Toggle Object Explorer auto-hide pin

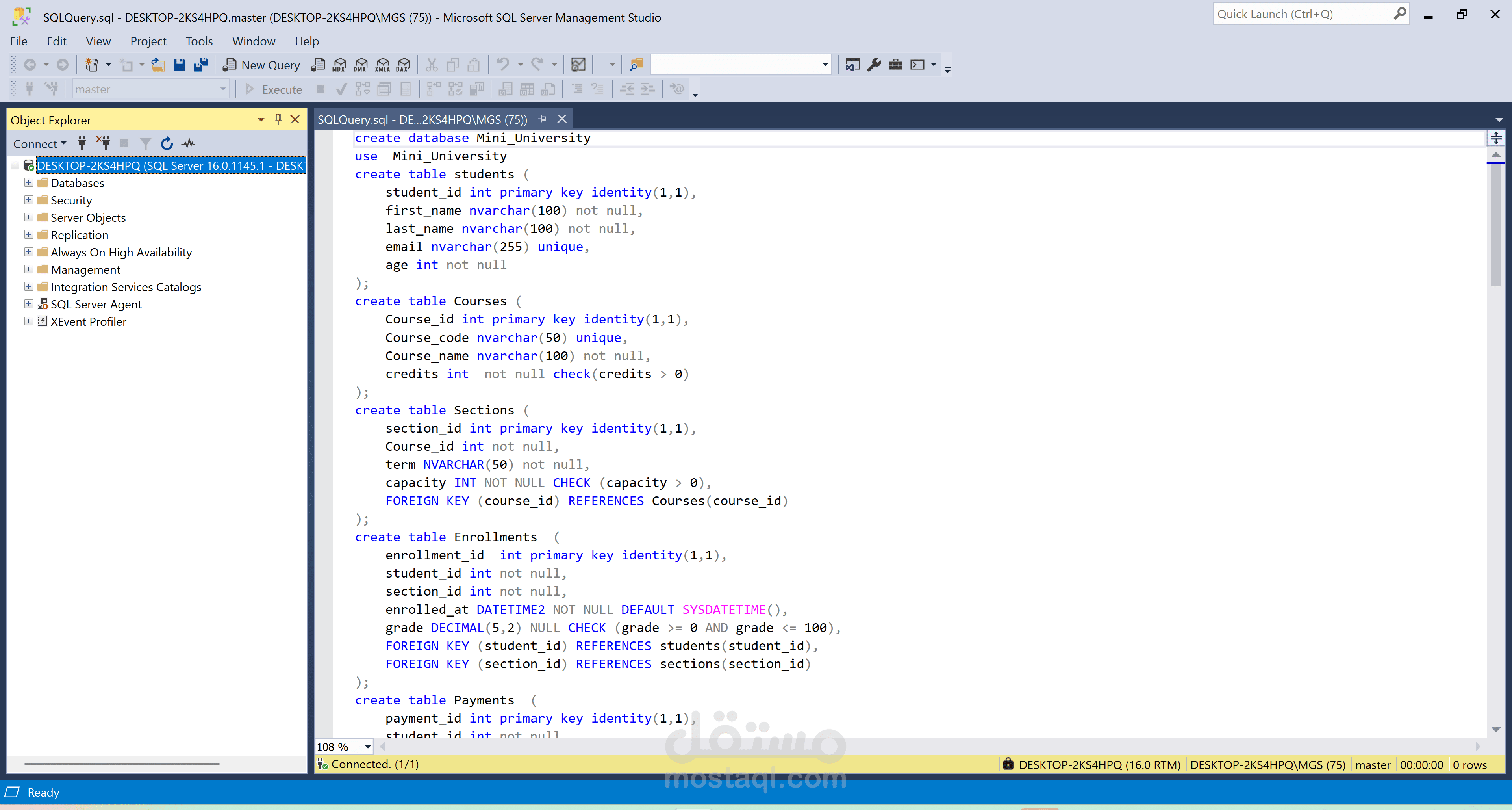[x=278, y=120]
